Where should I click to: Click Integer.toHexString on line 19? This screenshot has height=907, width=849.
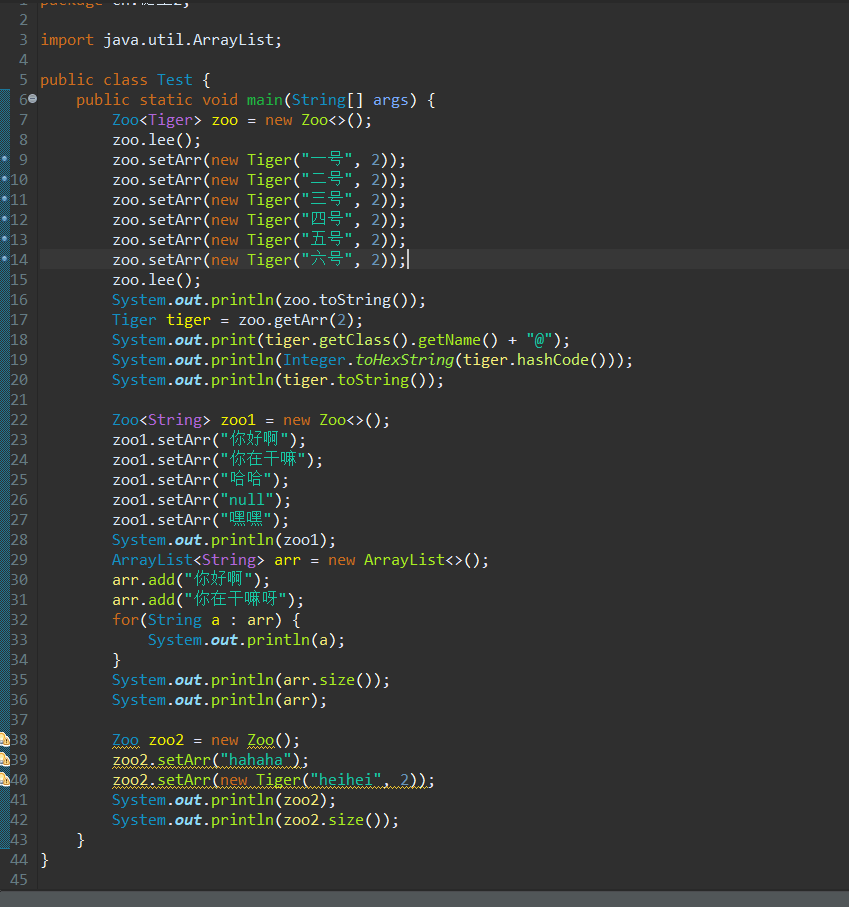pos(368,360)
